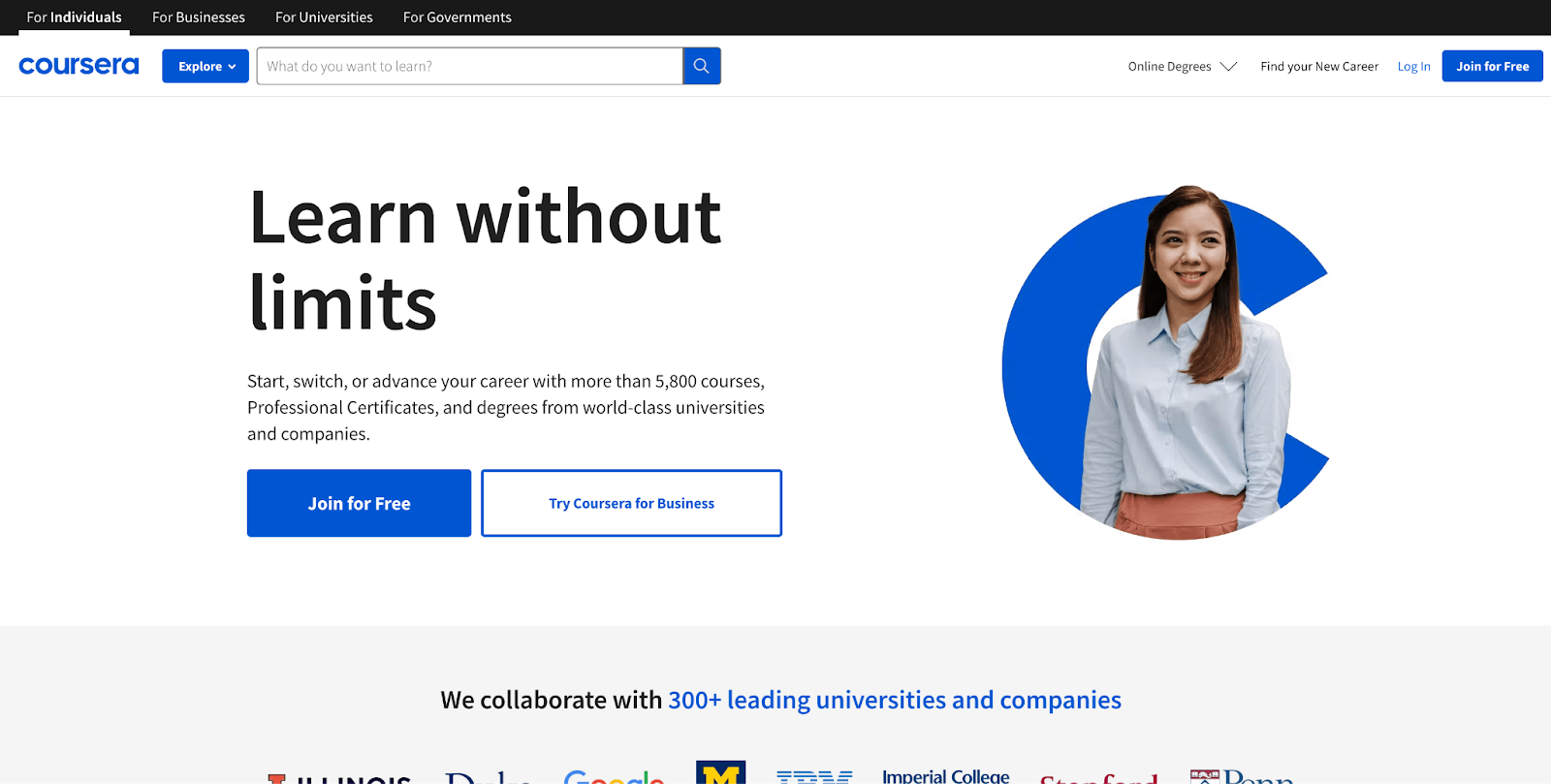Switch to the For Businesses tab

coord(199,17)
